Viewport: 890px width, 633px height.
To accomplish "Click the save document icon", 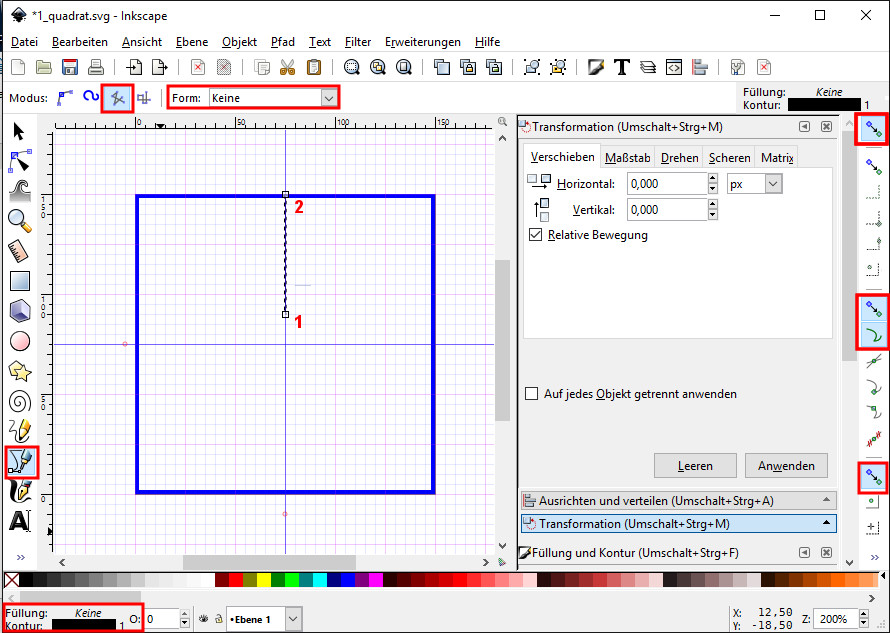I will point(70,68).
